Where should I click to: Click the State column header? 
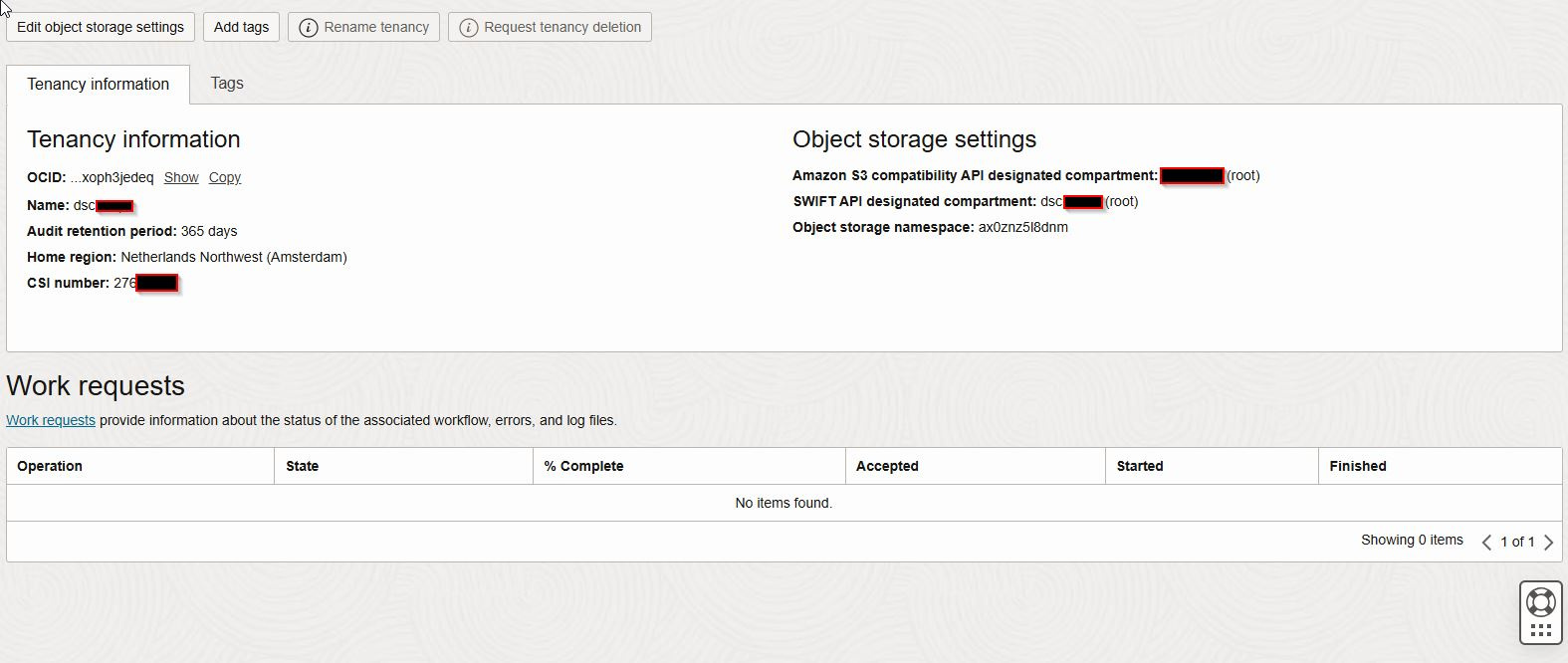[303, 466]
